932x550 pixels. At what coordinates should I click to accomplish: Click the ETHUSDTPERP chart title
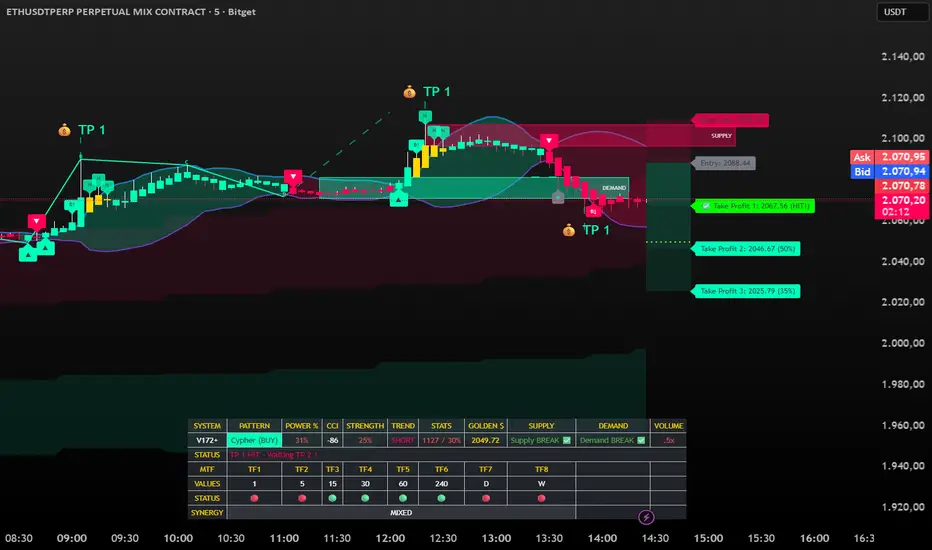[x=131, y=12]
